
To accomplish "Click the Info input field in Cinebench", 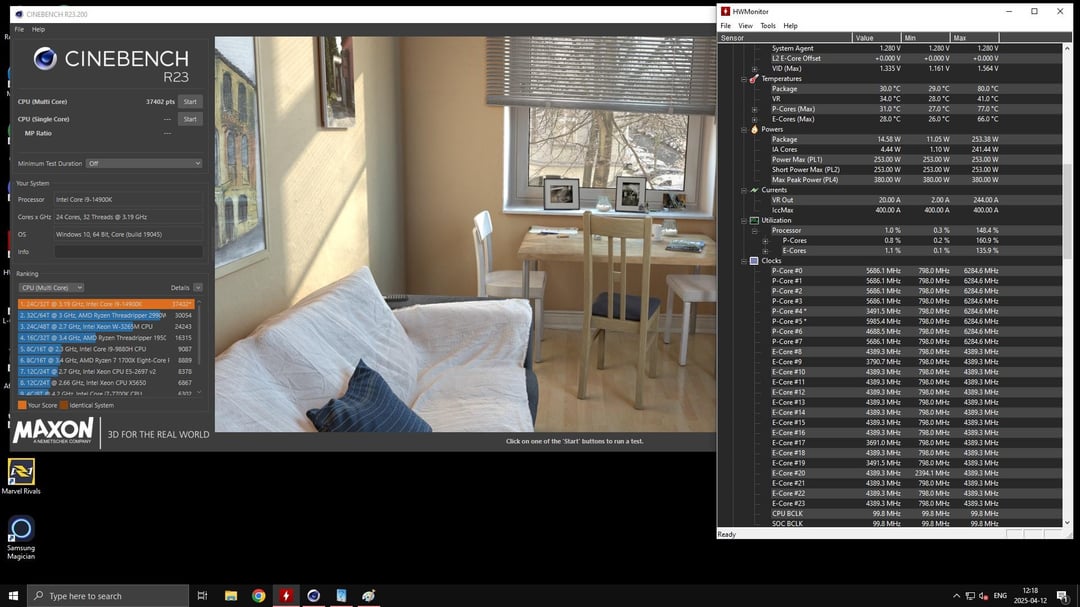I will coord(128,251).
